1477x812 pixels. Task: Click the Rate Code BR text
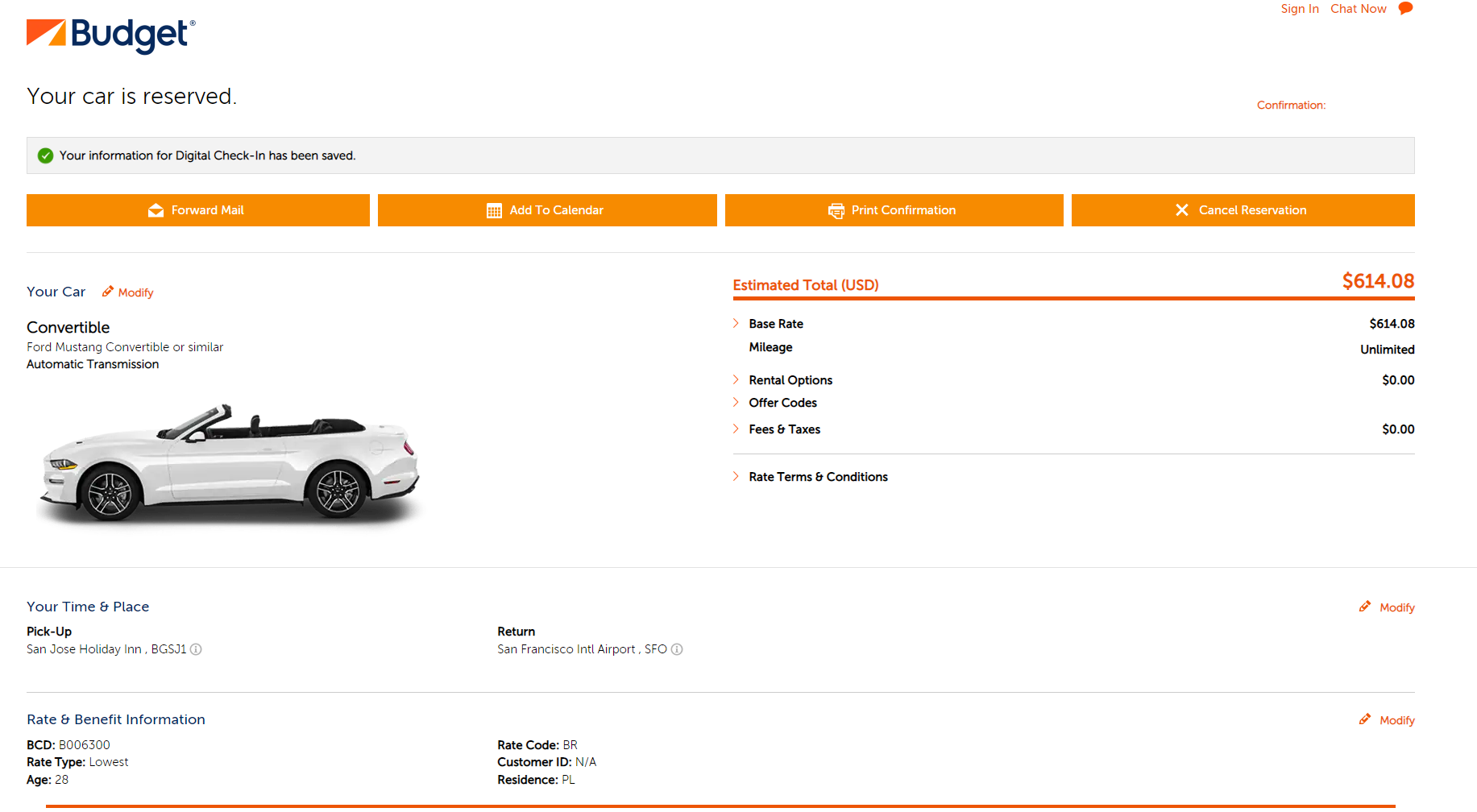coord(537,745)
